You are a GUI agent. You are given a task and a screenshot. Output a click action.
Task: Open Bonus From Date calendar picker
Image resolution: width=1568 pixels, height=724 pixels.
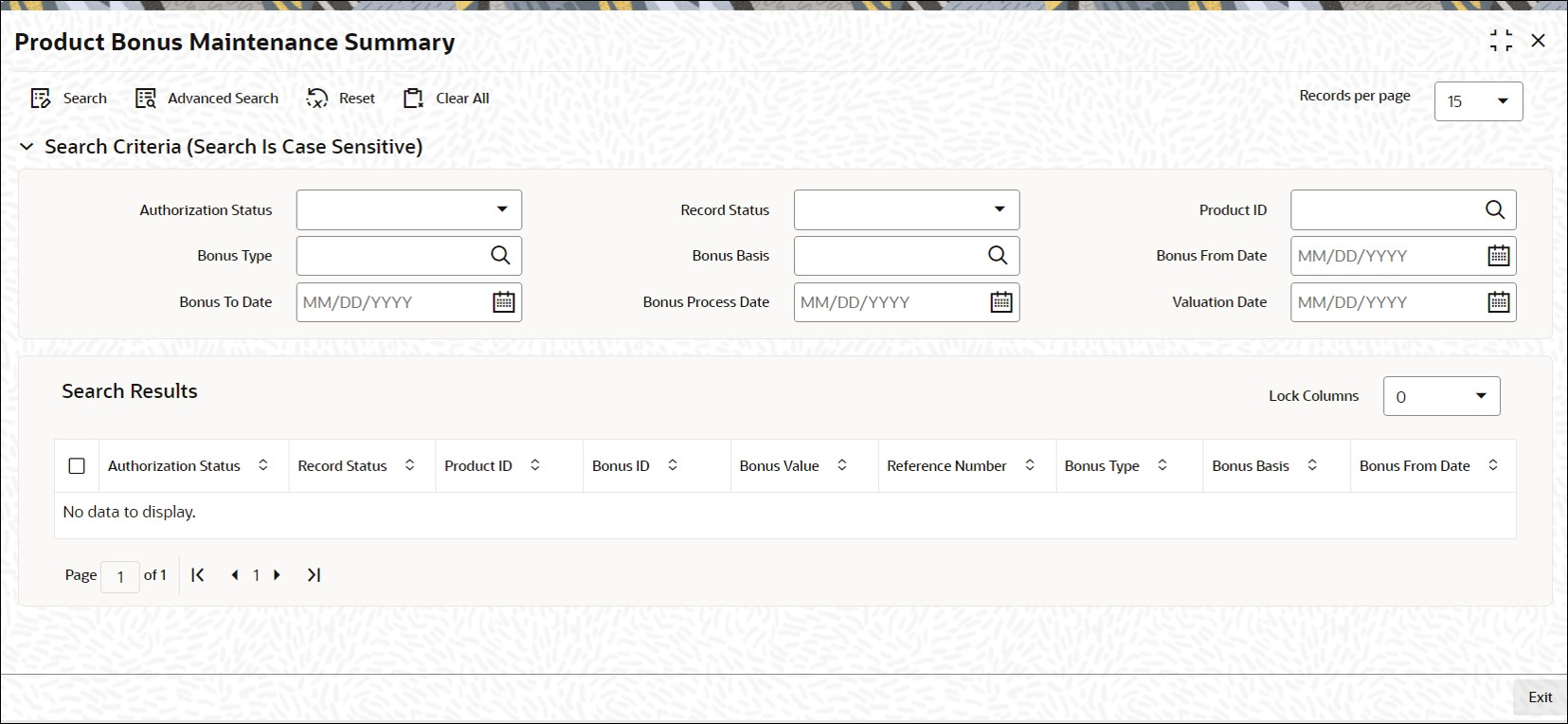coord(1499,256)
